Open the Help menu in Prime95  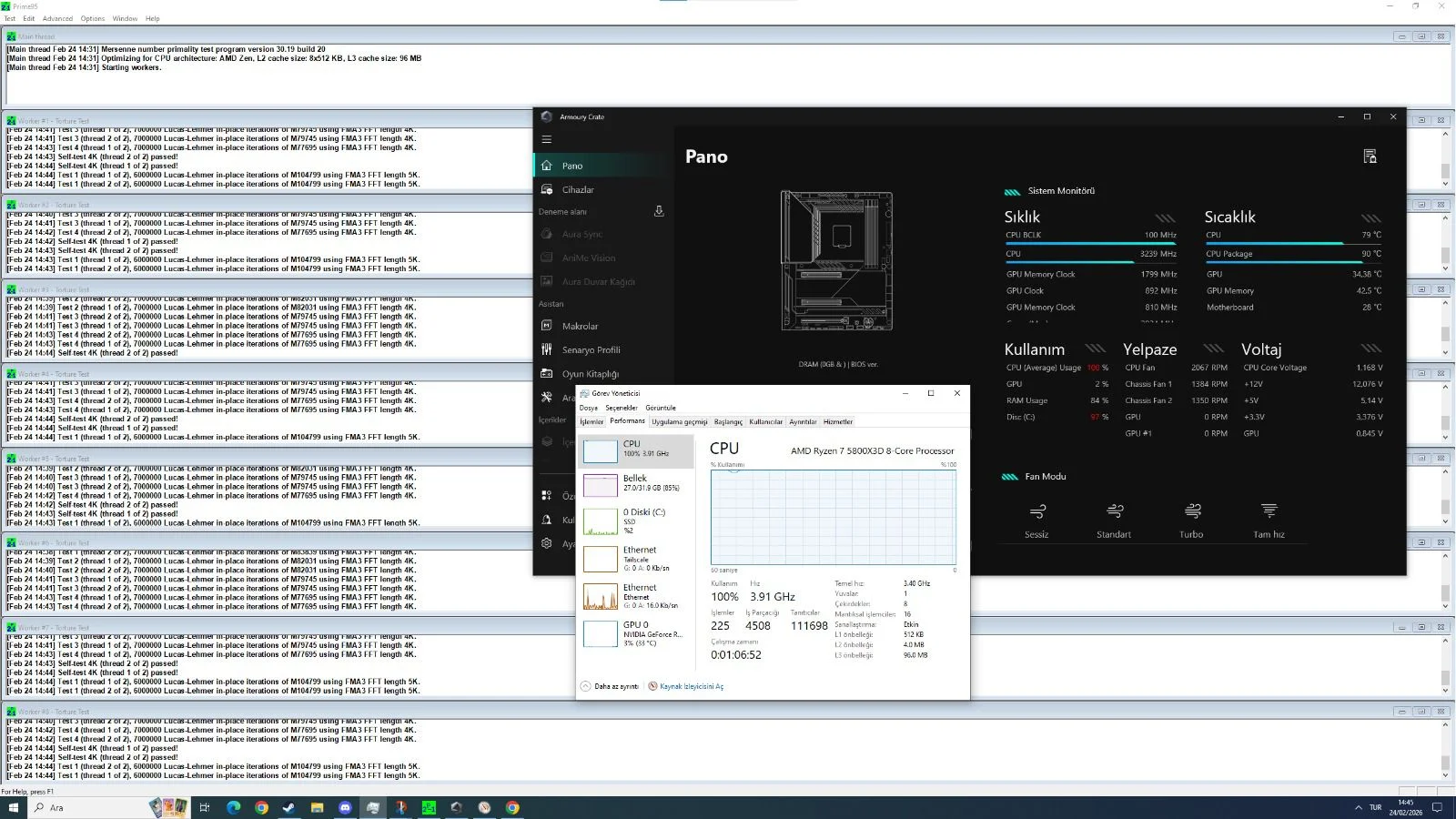click(x=153, y=18)
